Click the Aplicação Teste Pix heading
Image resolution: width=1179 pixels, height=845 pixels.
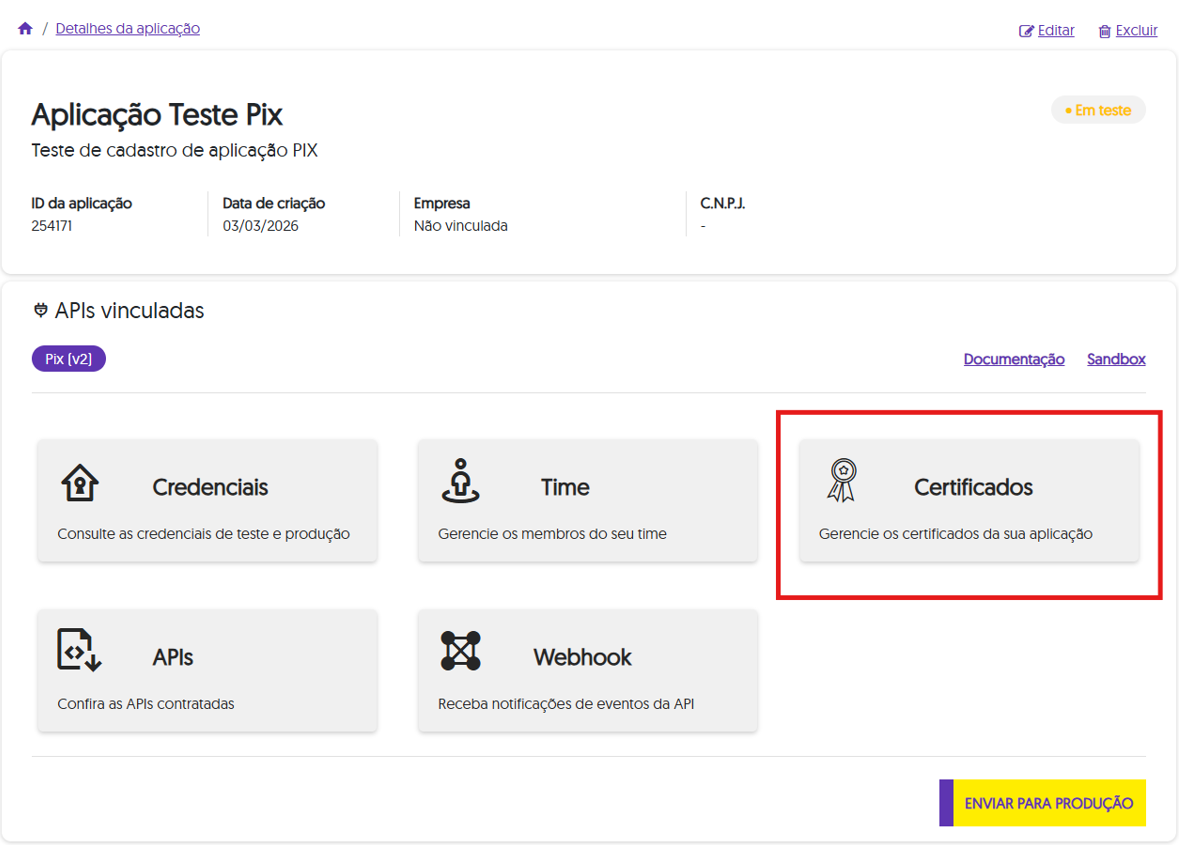pos(157,115)
